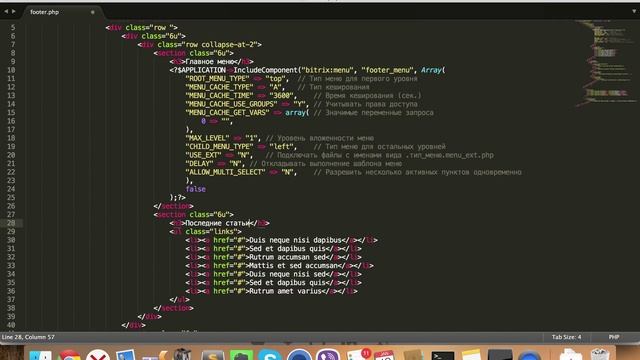Click "Duis neque nisi dapibus" link text

(x=295, y=240)
